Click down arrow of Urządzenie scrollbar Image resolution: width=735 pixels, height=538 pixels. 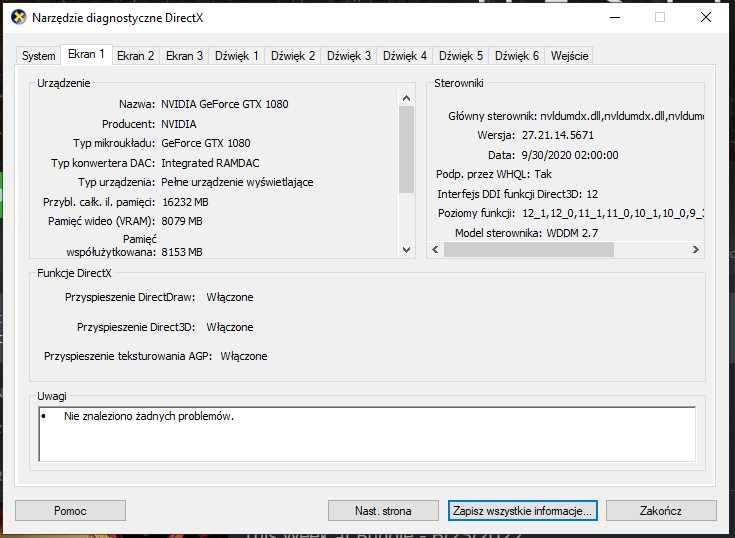pyautogui.click(x=406, y=250)
